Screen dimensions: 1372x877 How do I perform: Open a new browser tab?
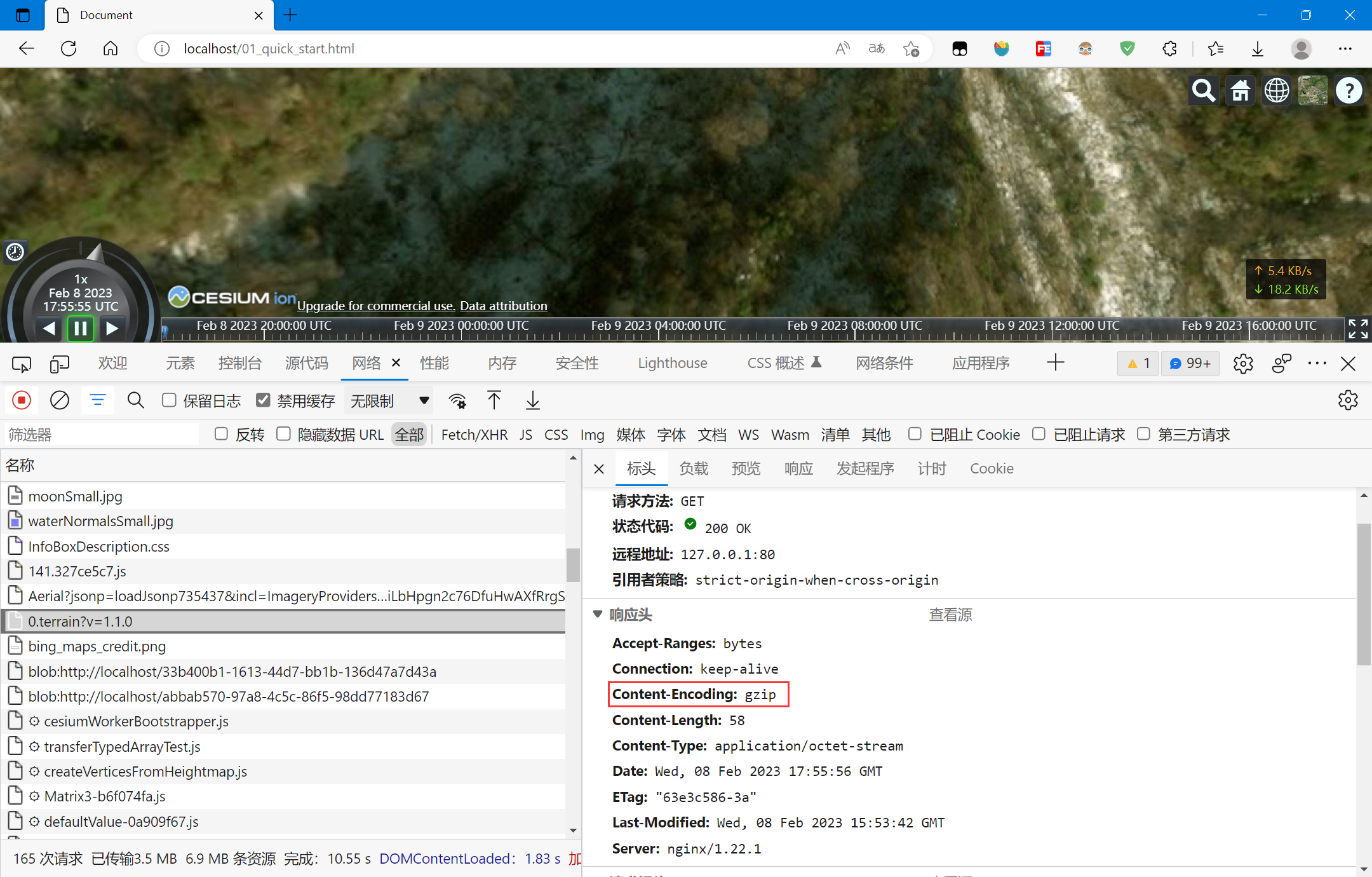290,15
